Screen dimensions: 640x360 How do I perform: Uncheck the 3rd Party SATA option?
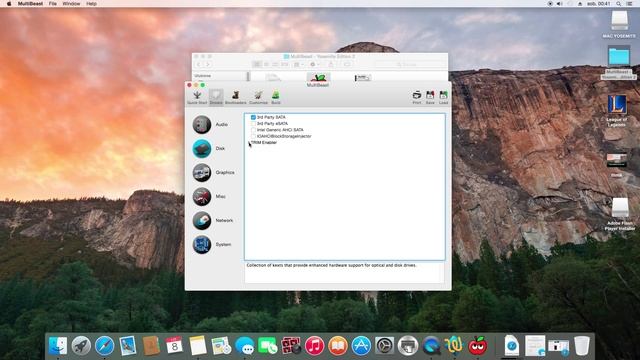pos(253,117)
